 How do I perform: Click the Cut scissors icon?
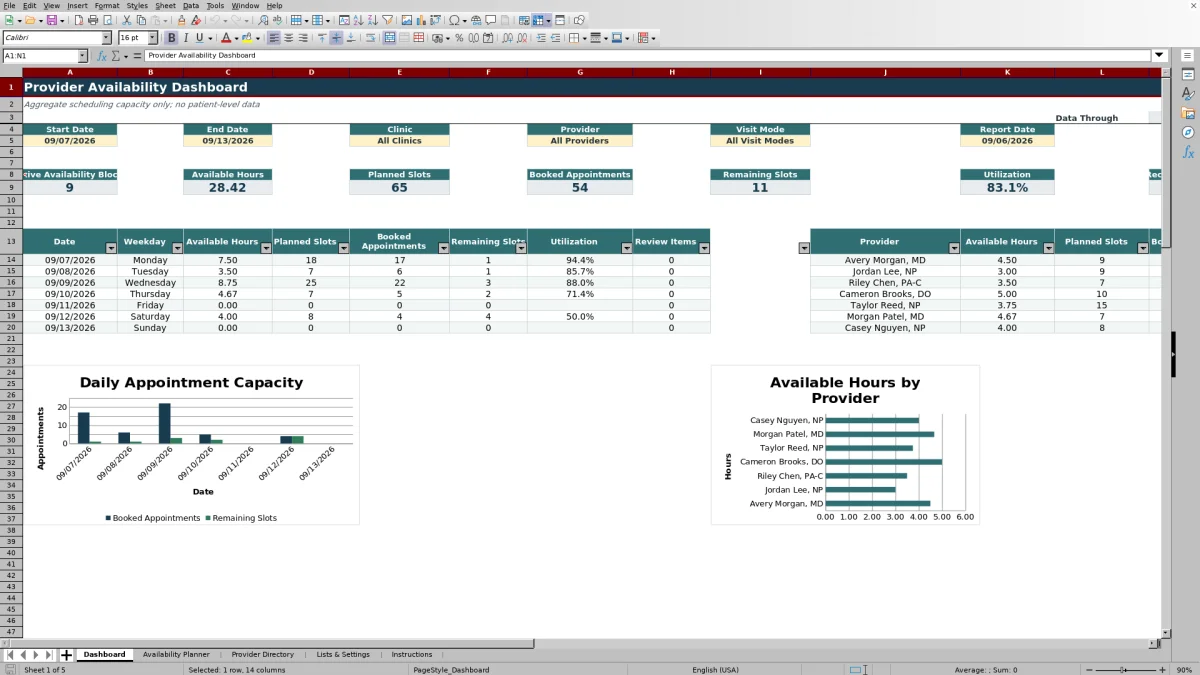pos(126,20)
